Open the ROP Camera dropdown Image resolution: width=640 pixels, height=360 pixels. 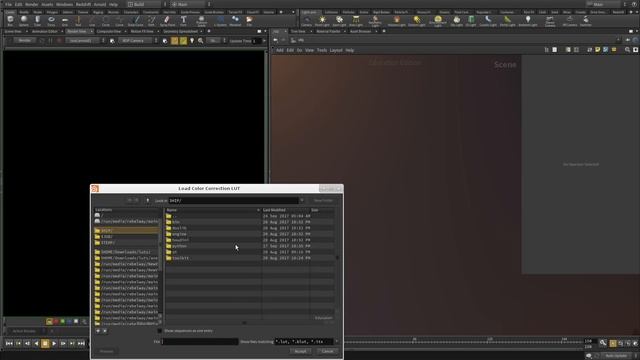[138, 41]
